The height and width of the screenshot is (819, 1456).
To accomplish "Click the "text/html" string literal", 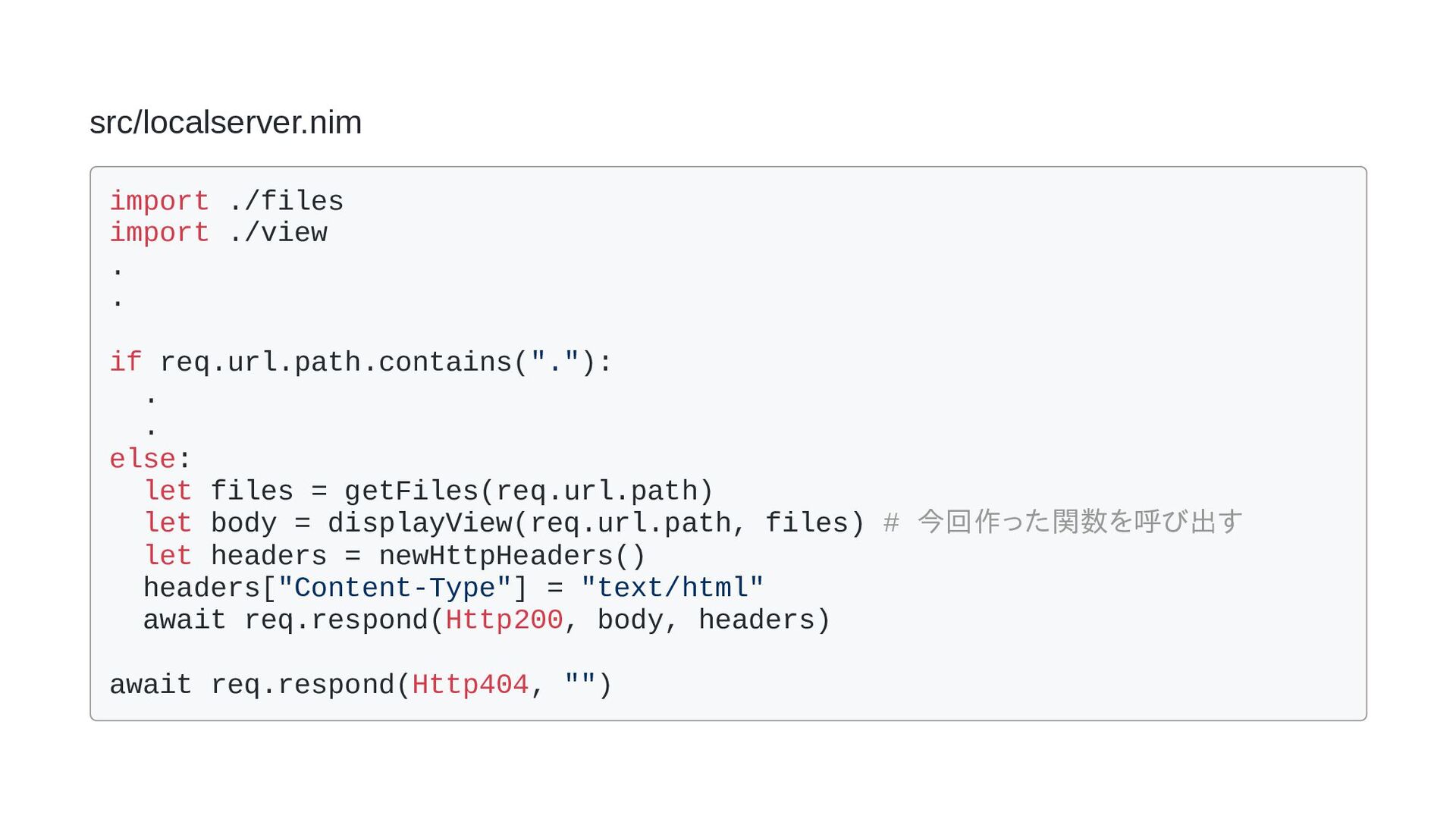I will pyautogui.click(x=672, y=588).
